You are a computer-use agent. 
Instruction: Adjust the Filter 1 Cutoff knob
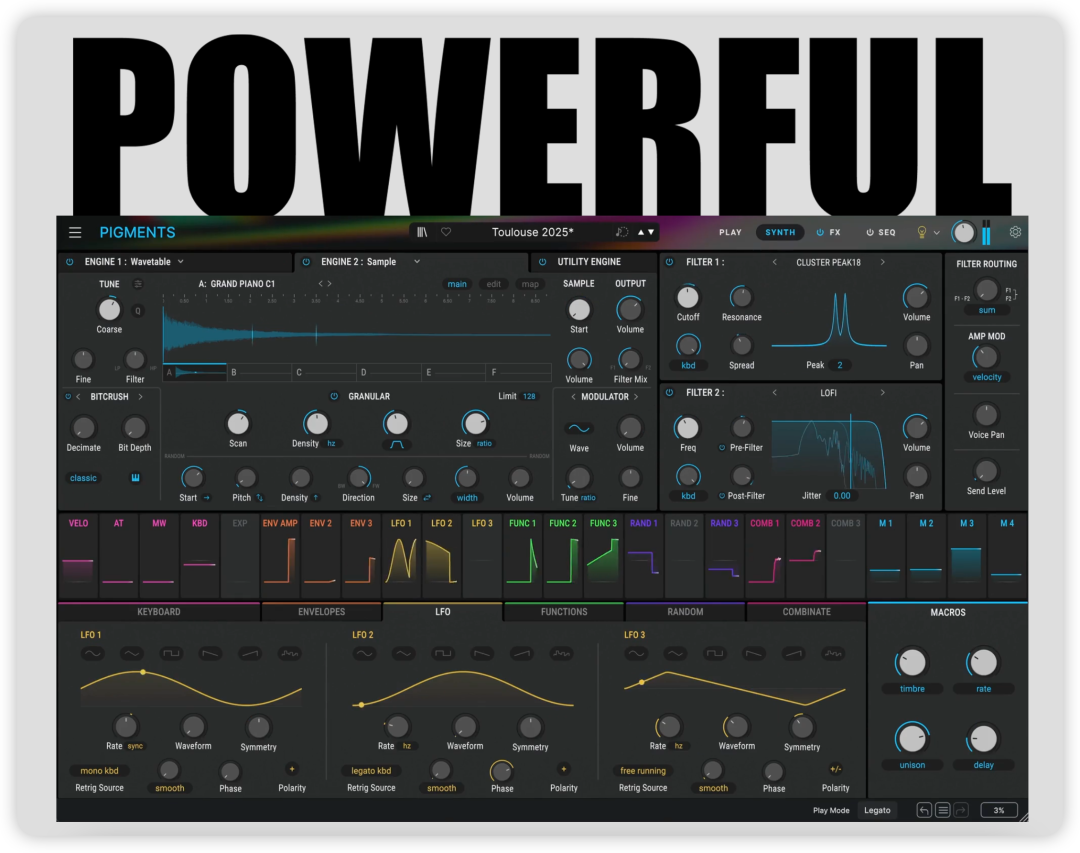pyautogui.click(x=687, y=297)
